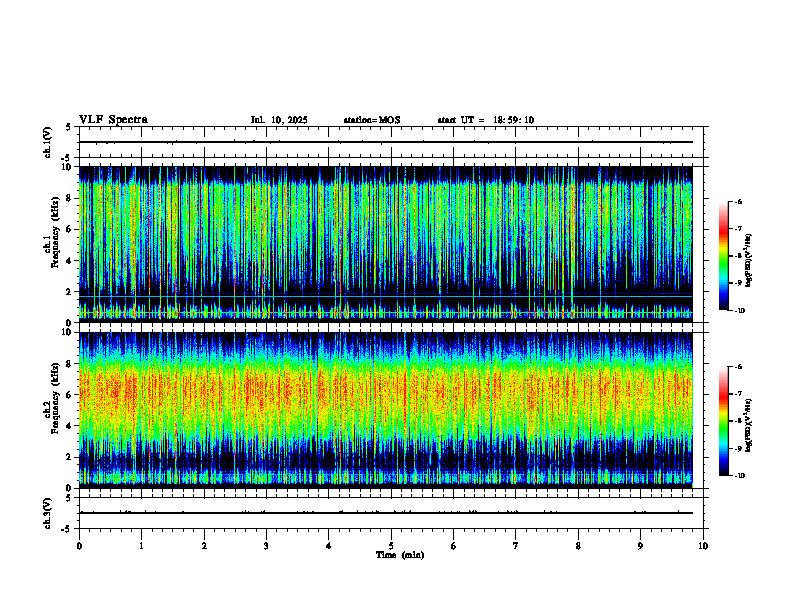Click the "-6" value on ch.1 color scale
The height and width of the screenshot is (612, 792).
pos(739,202)
